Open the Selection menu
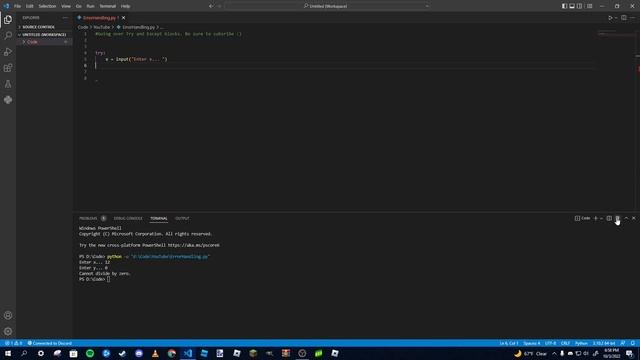Screen dimensions: 640x360 [47, 6]
